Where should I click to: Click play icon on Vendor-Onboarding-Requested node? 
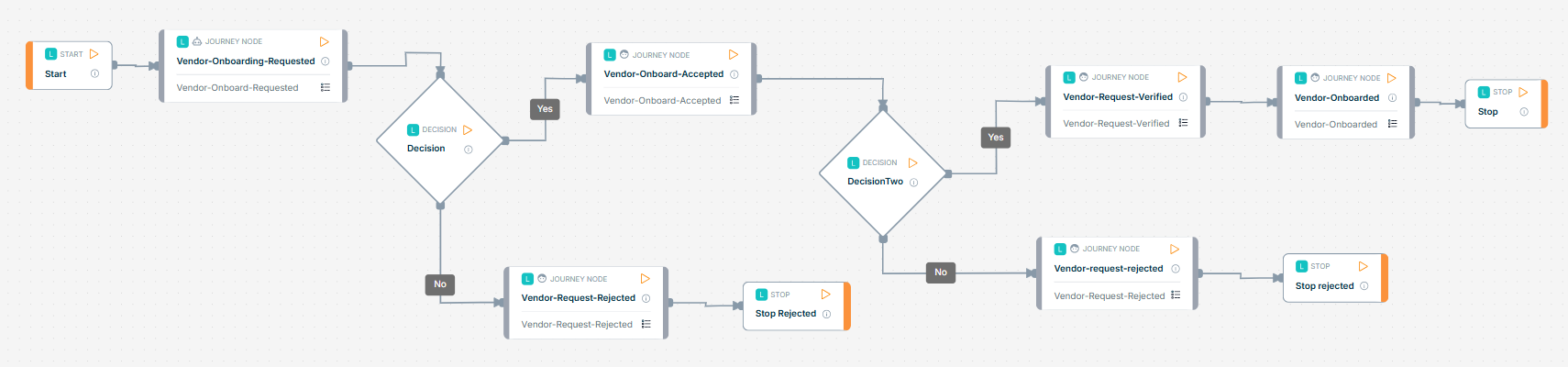[324, 41]
